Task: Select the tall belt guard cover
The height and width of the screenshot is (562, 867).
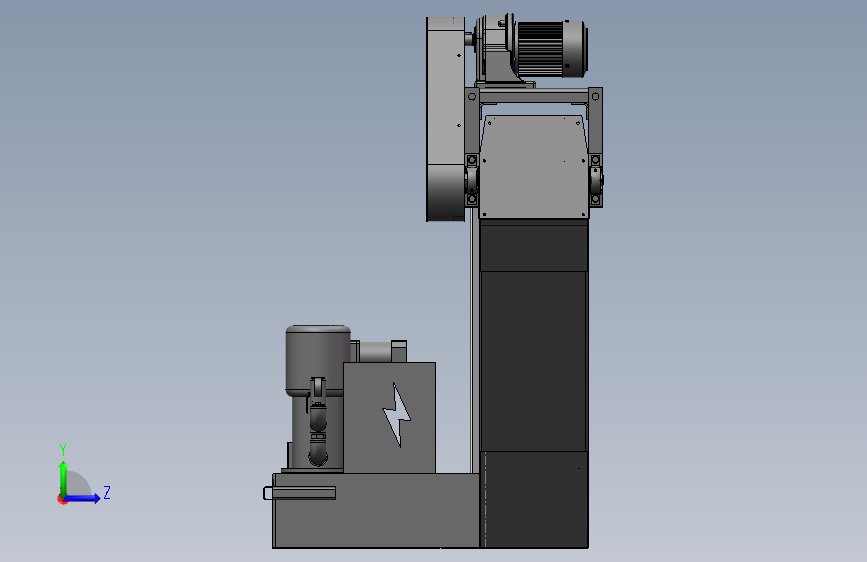Action: pos(446,119)
